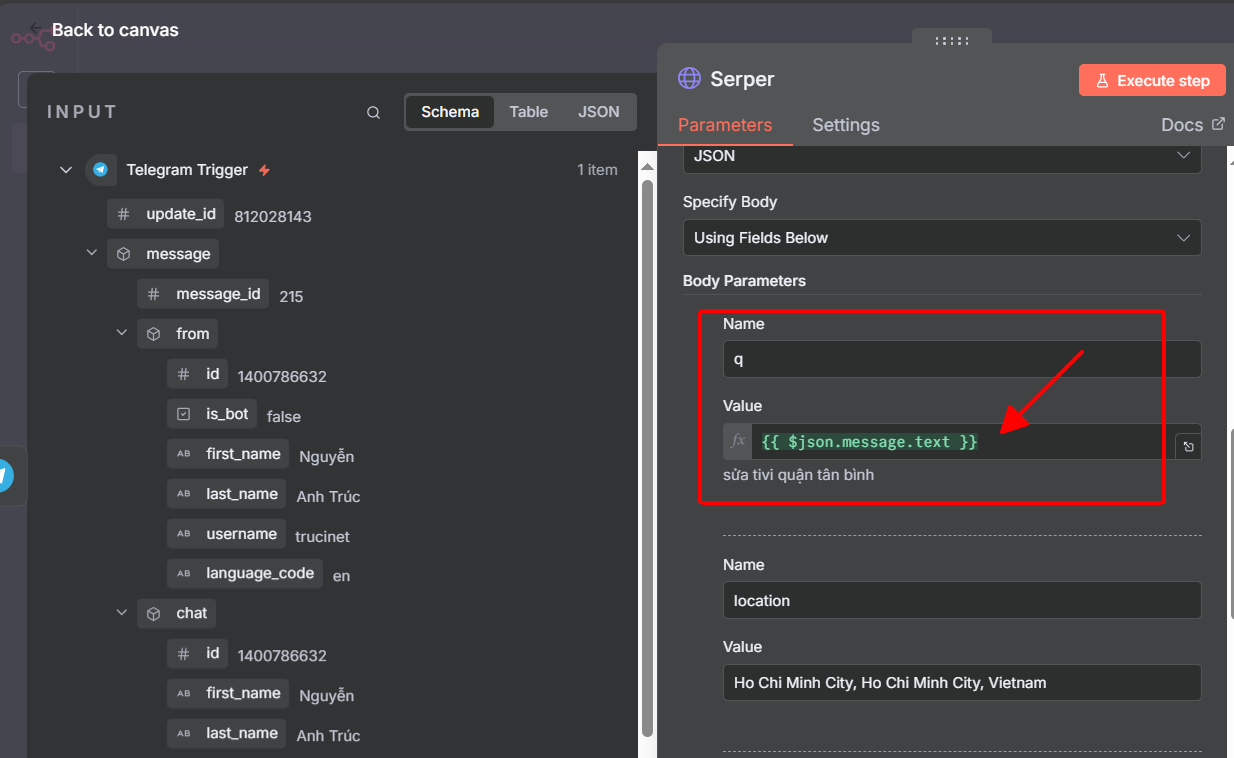1234x758 pixels.
Task: Click Back to canvas
Action: (114, 30)
